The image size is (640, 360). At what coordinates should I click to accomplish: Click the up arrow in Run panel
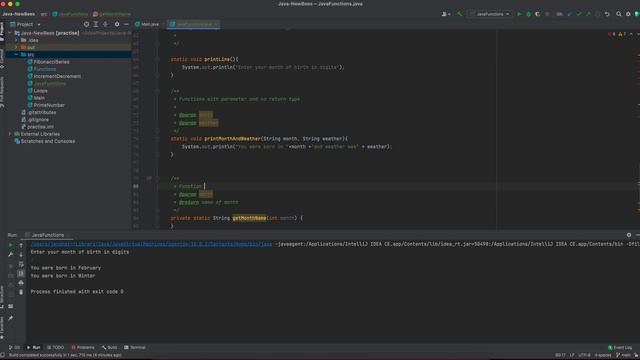pos(21,245)
